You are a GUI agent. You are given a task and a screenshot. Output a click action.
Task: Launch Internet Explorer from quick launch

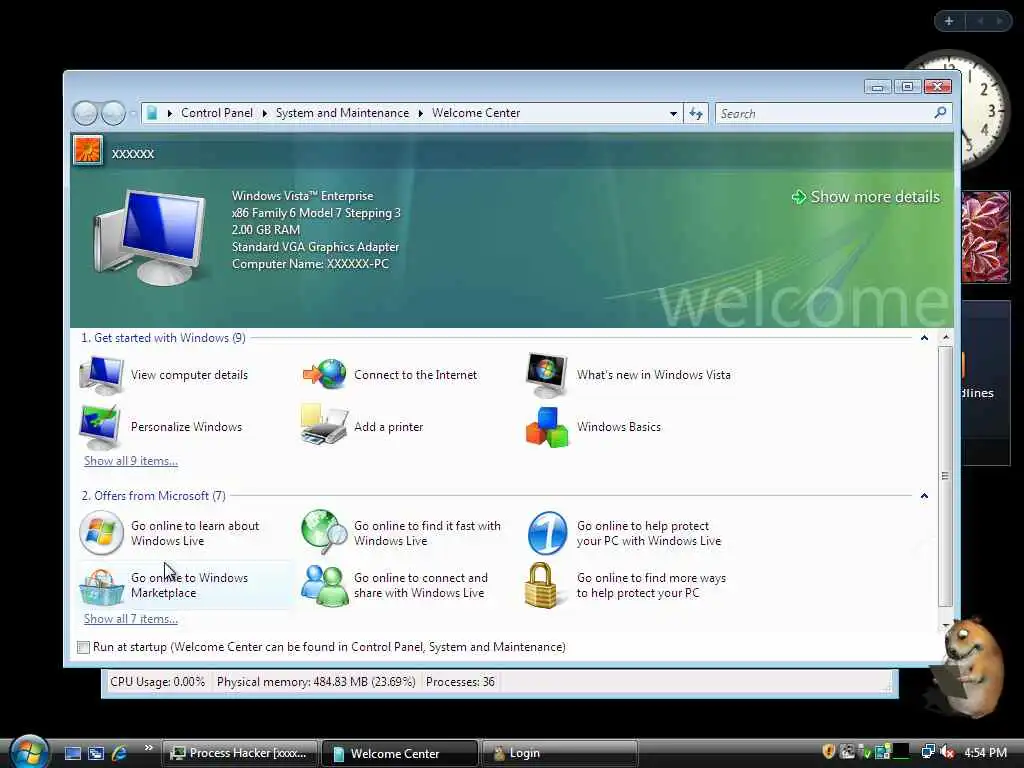tap(120, 753)
